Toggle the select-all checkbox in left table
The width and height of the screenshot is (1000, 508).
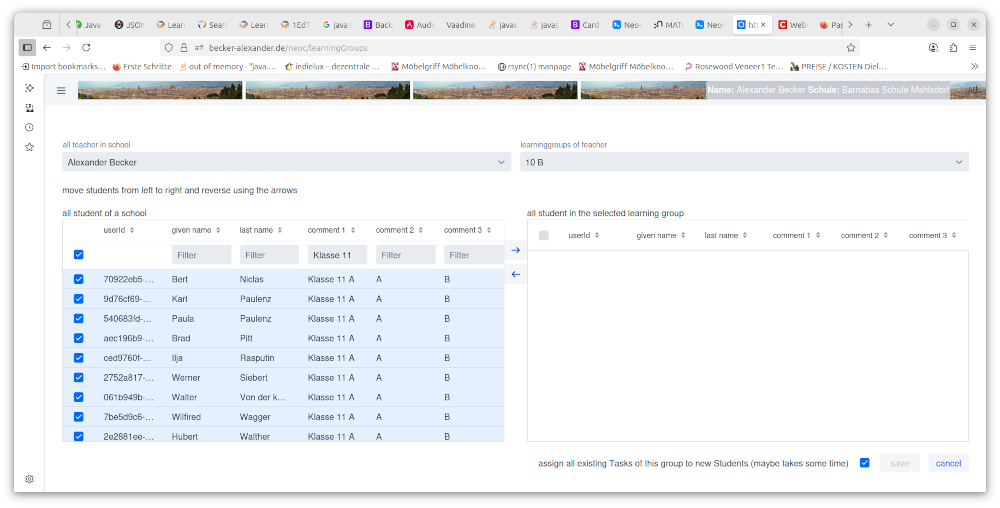coord(78,254)
